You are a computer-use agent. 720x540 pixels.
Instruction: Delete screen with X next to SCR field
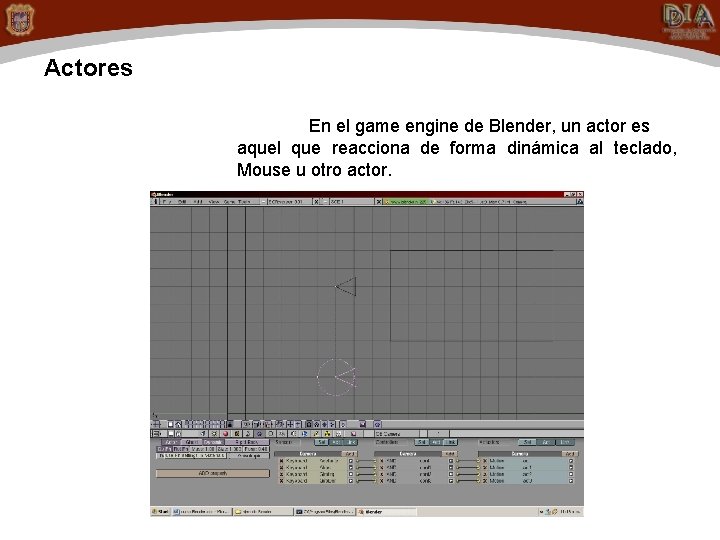[316, 202]
